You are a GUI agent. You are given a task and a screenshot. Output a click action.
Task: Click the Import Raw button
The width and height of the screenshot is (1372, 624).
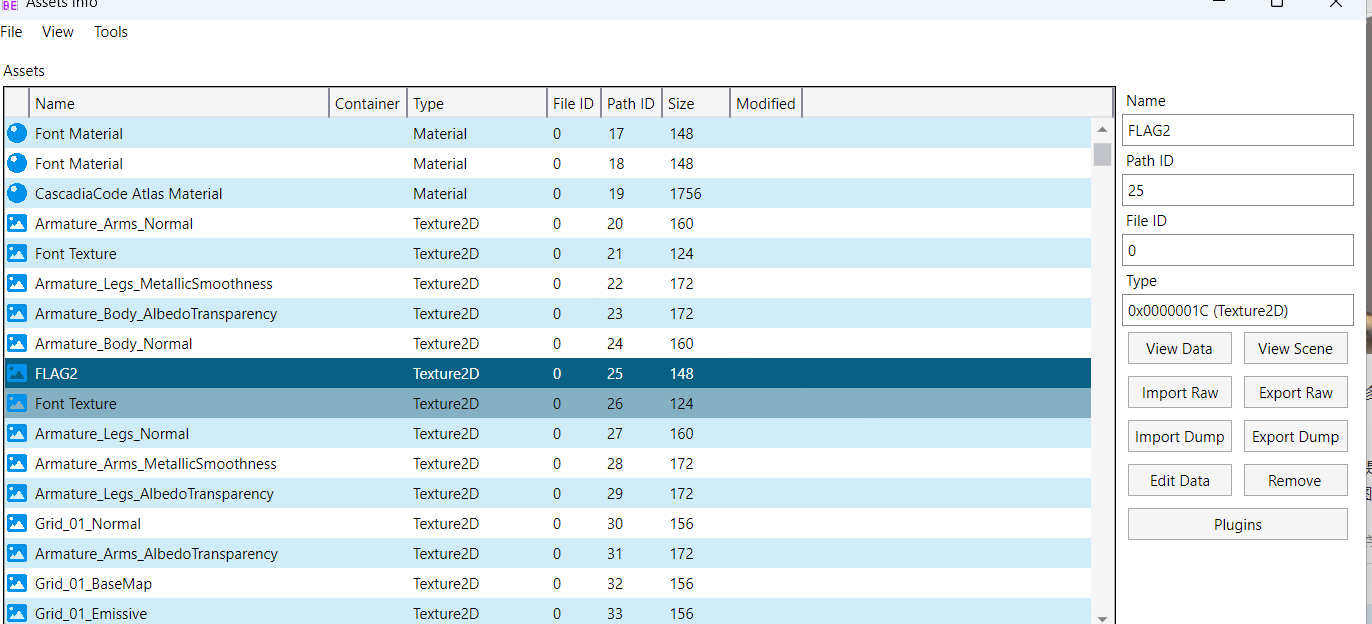click(1180, 392)
